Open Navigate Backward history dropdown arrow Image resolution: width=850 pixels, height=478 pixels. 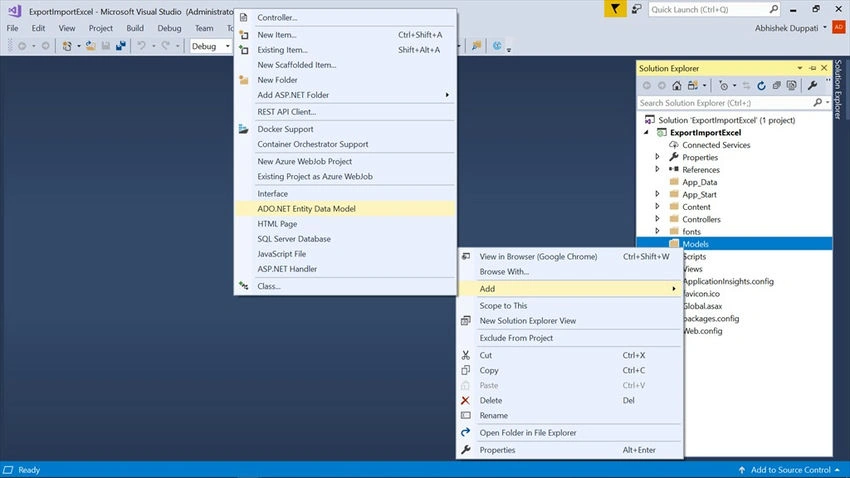(34, 46)
